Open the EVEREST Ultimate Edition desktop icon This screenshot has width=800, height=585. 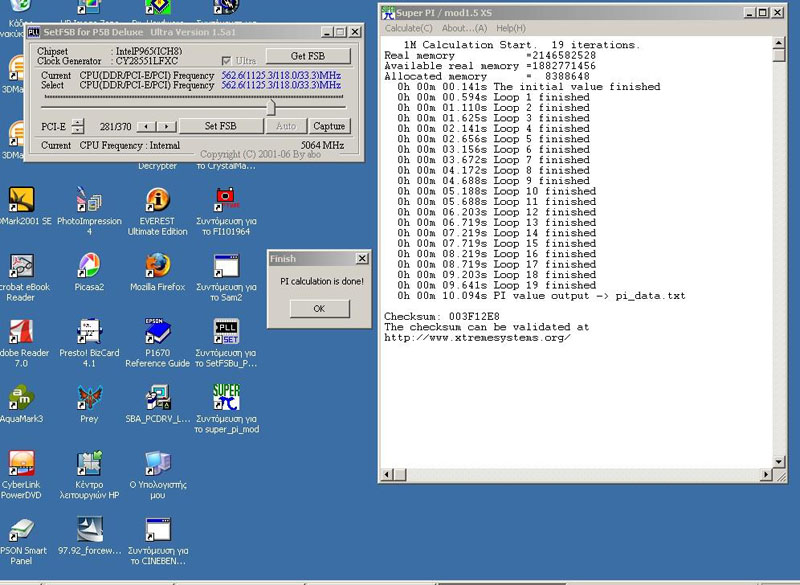(x=157, y=201)
